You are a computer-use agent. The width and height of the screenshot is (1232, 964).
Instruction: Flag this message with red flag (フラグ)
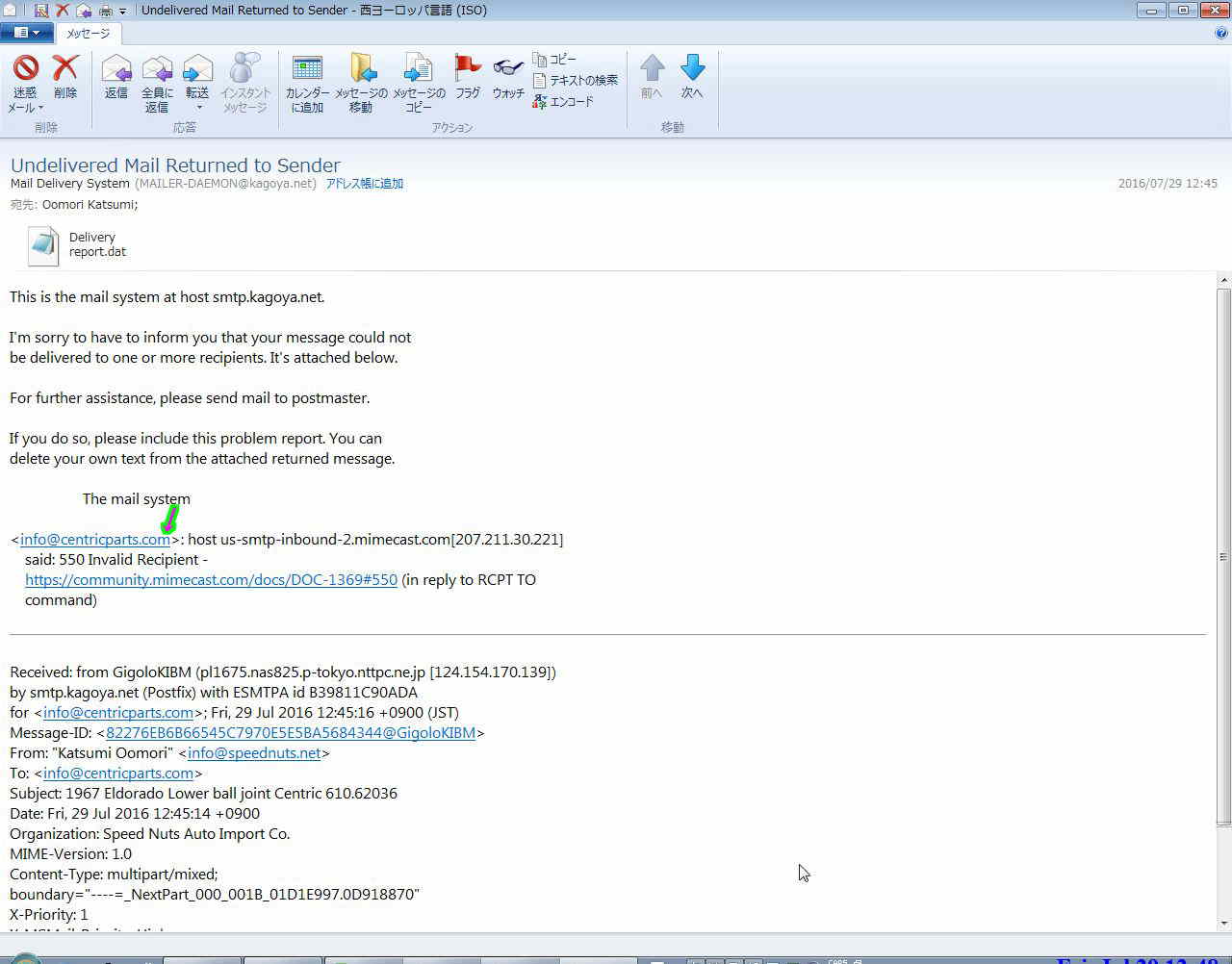[x=468, y=77]
